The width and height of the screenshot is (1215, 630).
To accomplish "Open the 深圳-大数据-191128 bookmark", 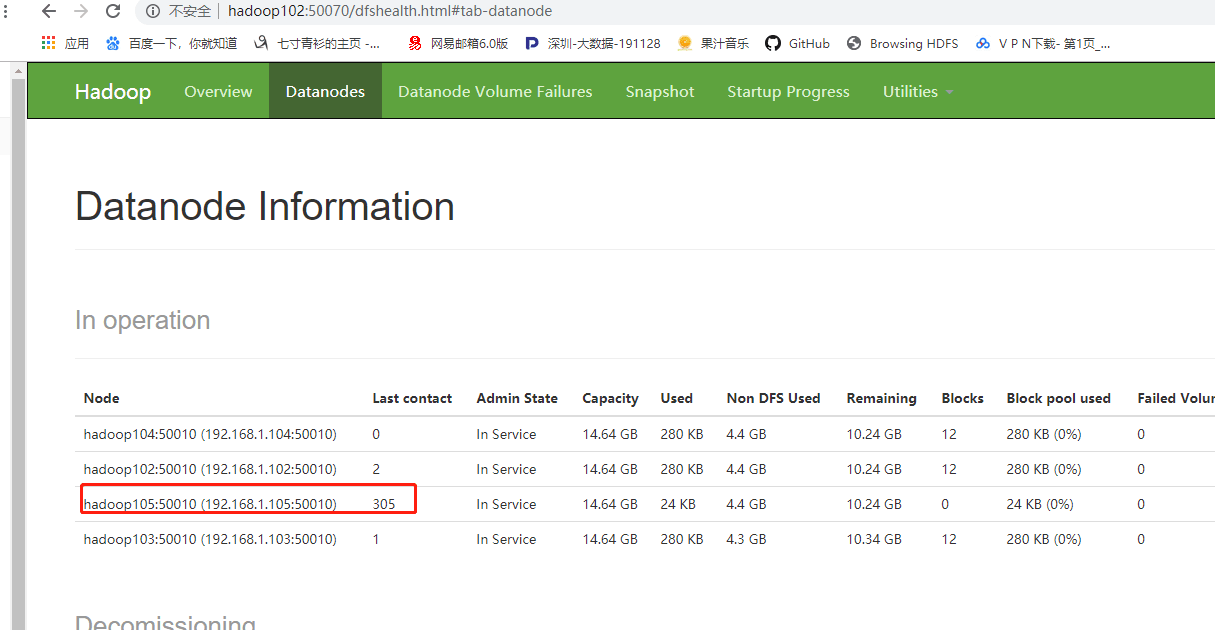I will point(592,43).
